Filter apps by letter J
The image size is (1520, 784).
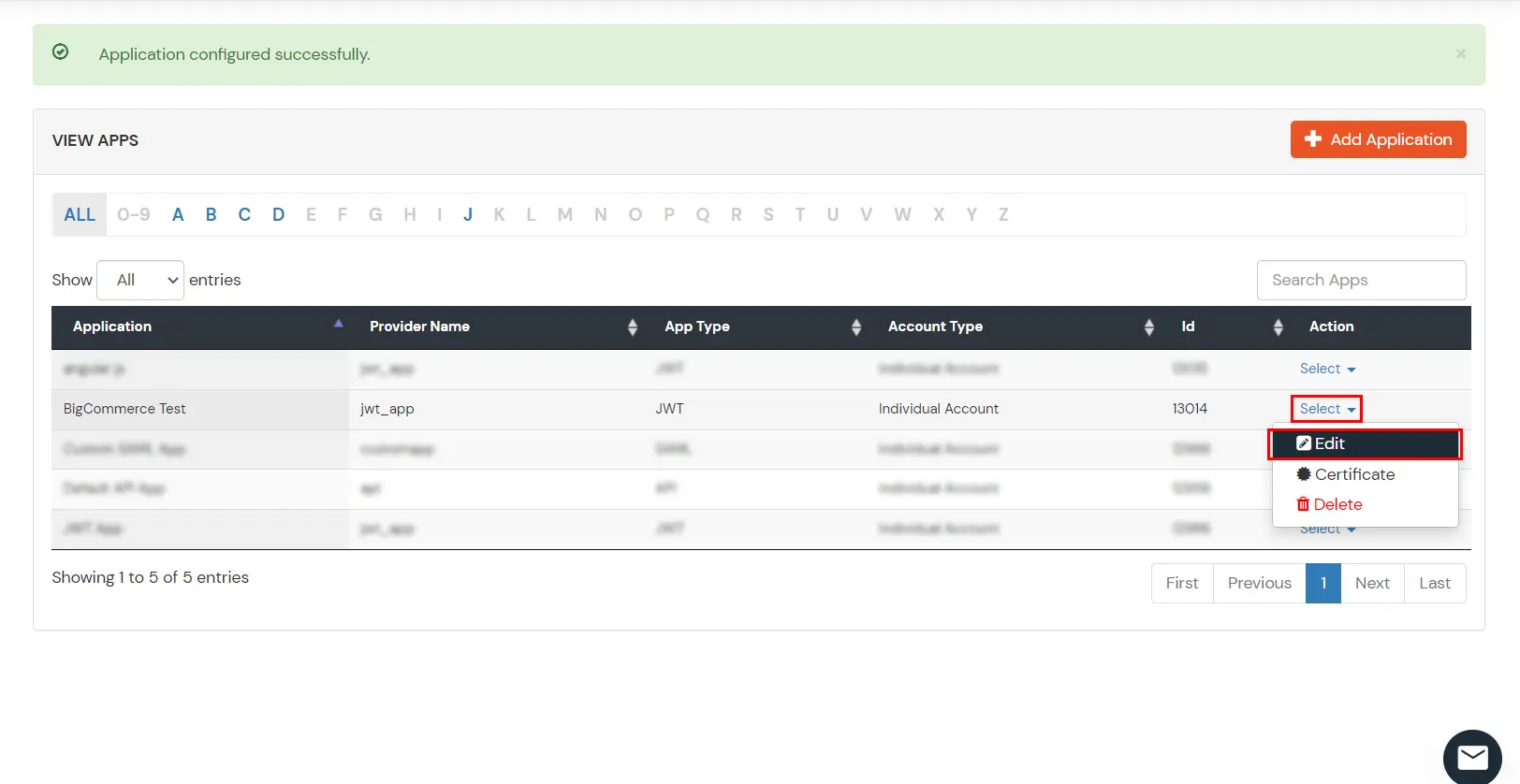coord(468,214)
